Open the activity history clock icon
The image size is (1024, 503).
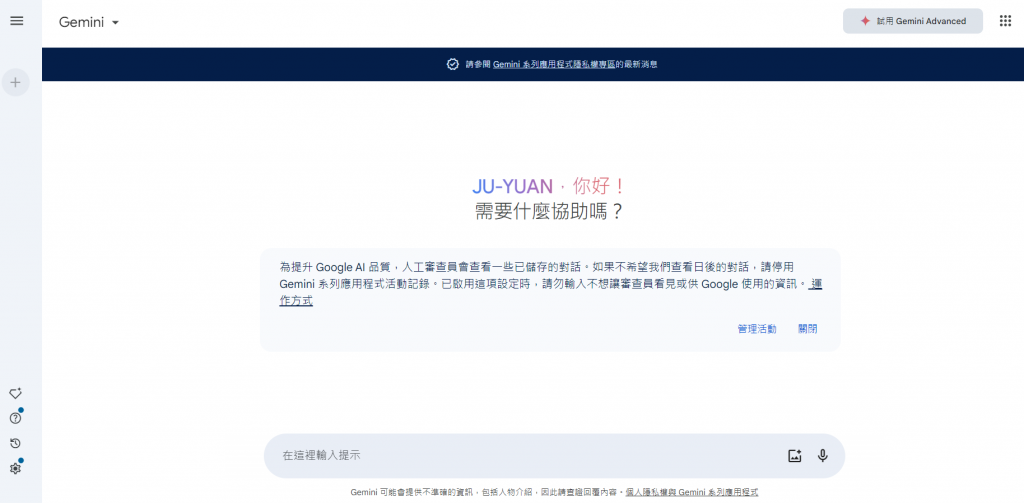(x=16, y=444)
